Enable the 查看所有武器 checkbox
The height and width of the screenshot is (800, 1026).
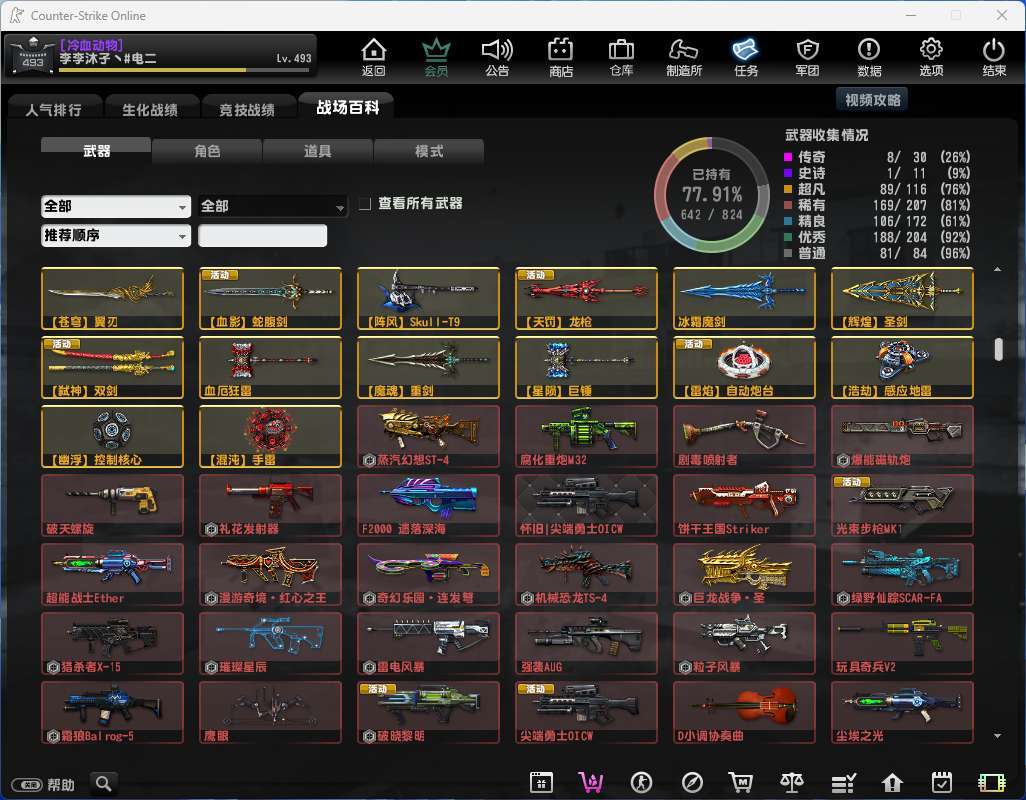point(364,204)
